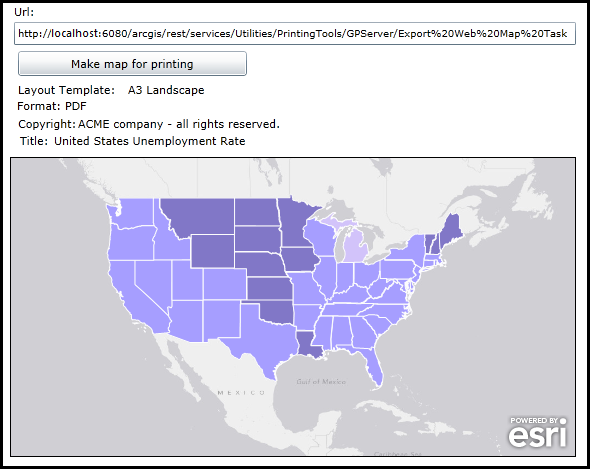Edit the ACME company copyright text

coord(179,124)
